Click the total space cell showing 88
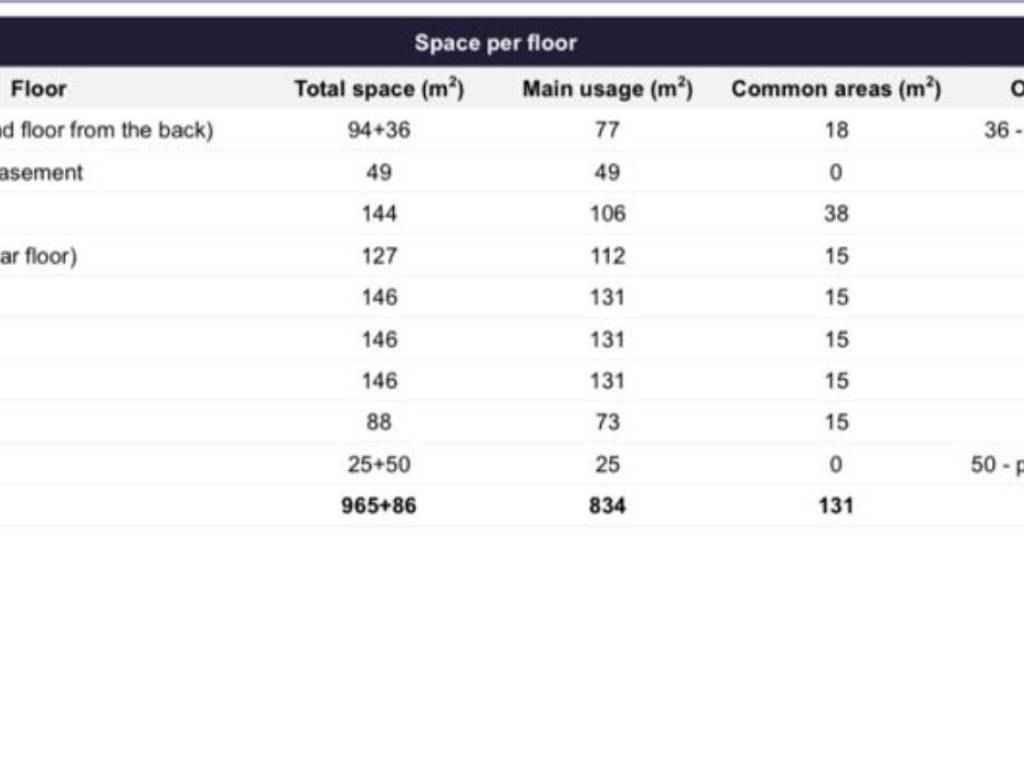 379,422
